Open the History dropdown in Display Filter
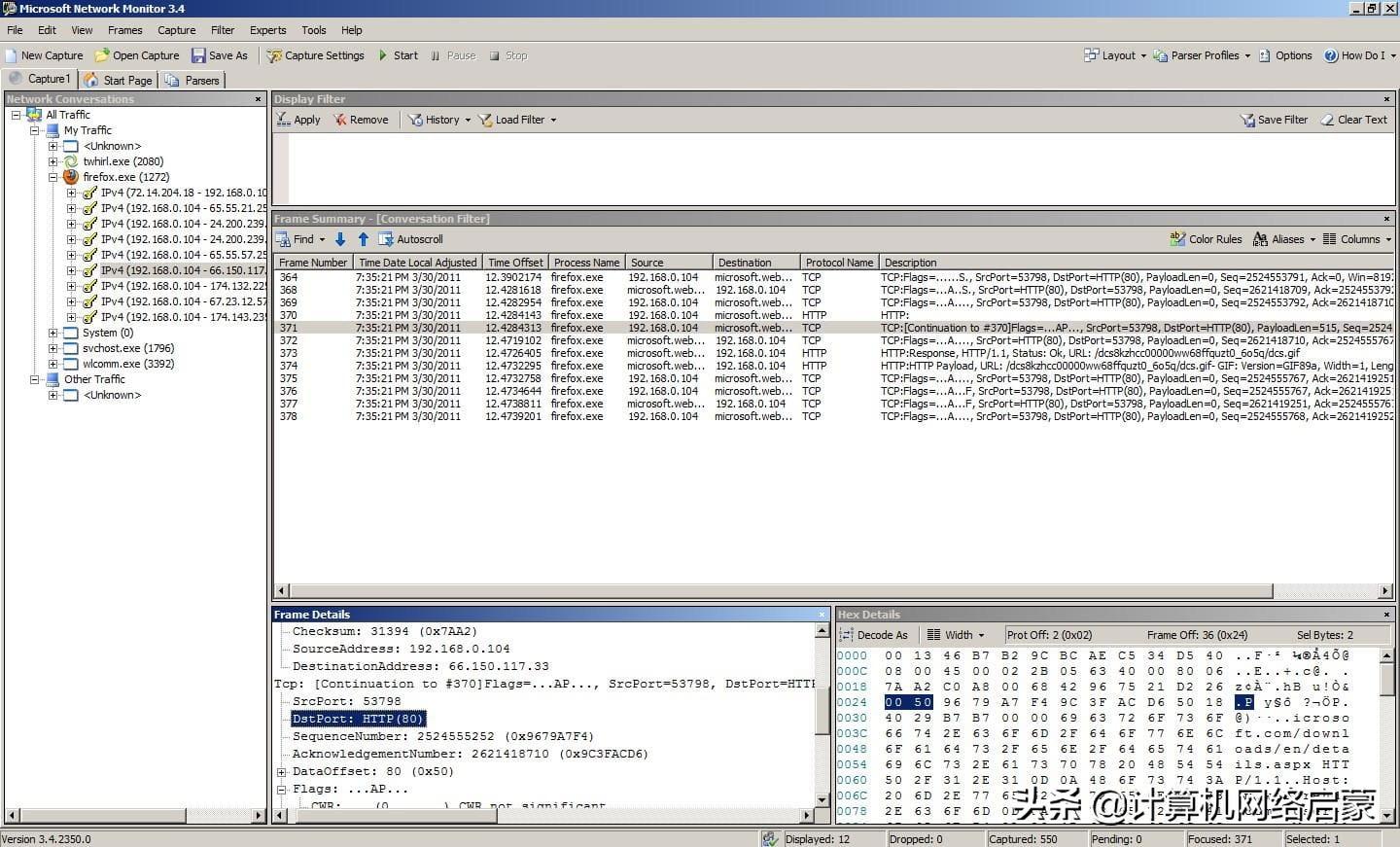 (x=439, y=120)
